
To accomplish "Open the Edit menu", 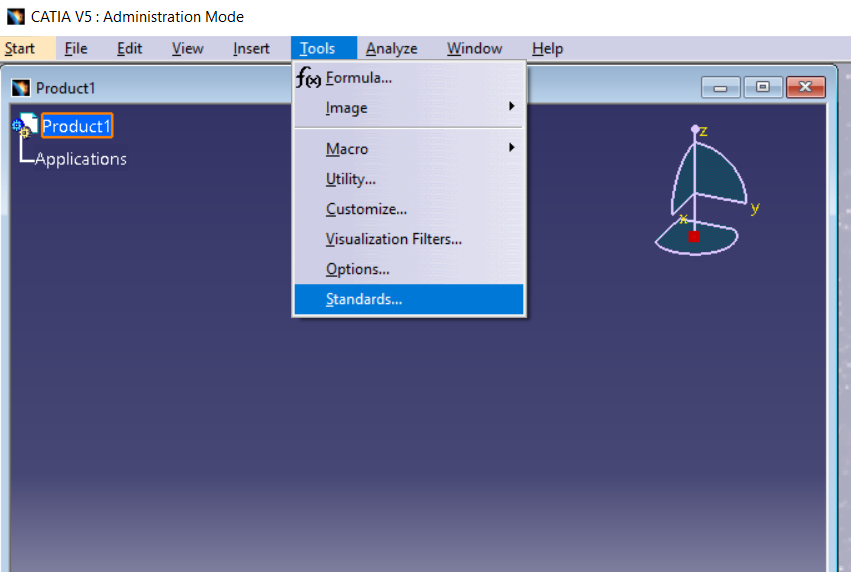I will coord(129,49).
